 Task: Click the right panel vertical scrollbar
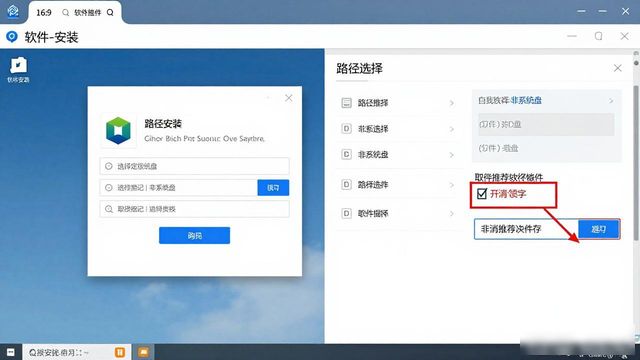click(636, 163)
